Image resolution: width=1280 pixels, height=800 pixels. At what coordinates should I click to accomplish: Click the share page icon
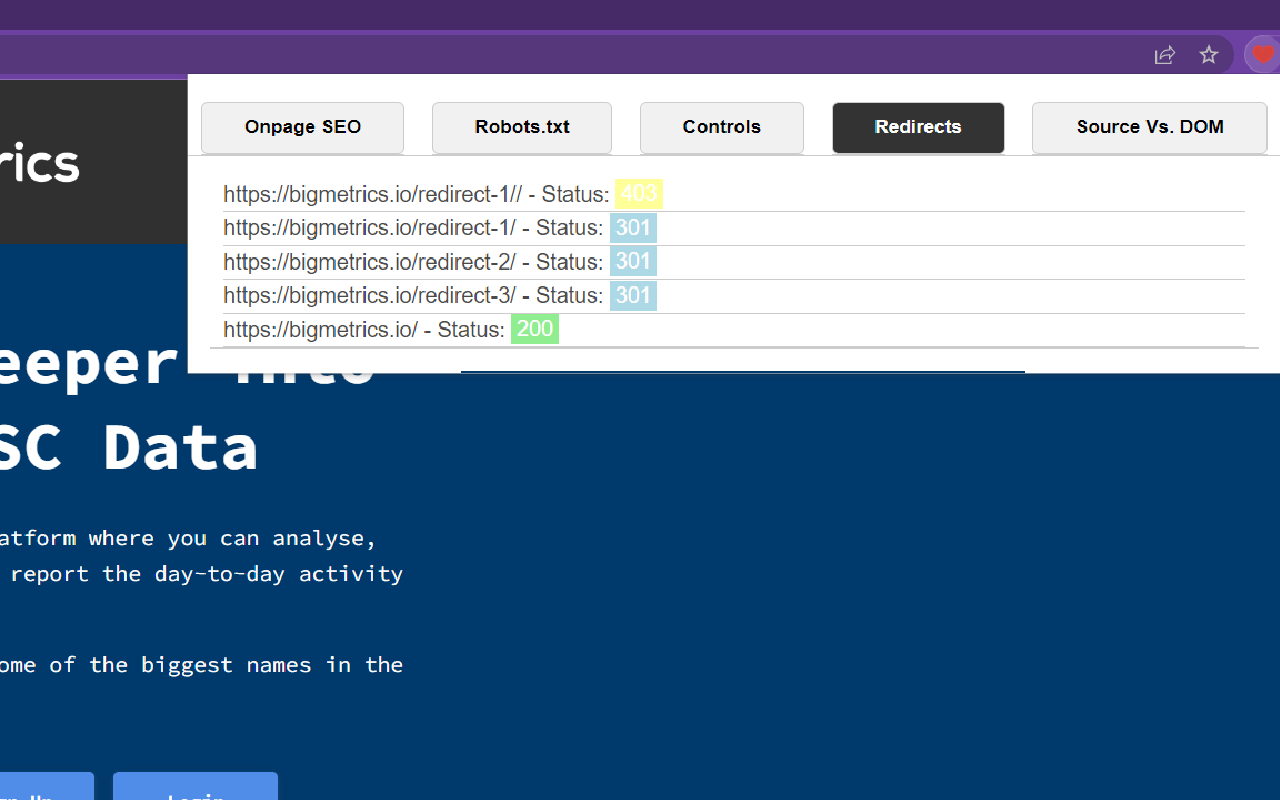(1164, 55)
